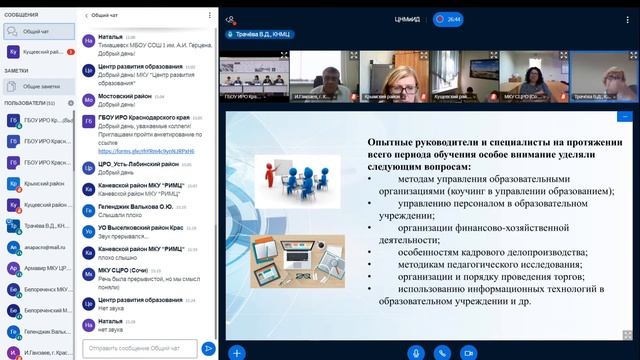Select Белореченск МКУ user

[x=39, y=290]
